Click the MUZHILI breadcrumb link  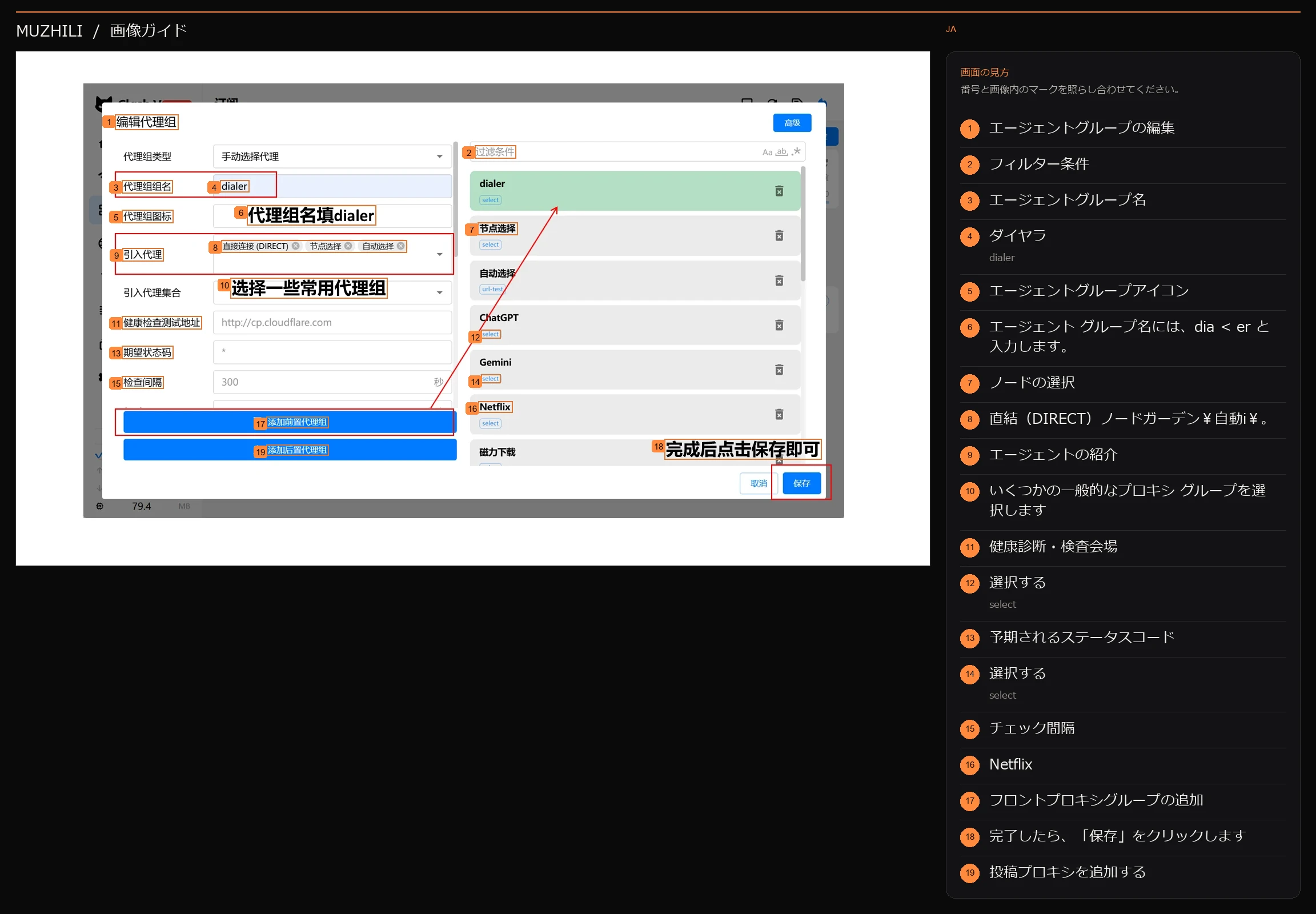point(49,31)
